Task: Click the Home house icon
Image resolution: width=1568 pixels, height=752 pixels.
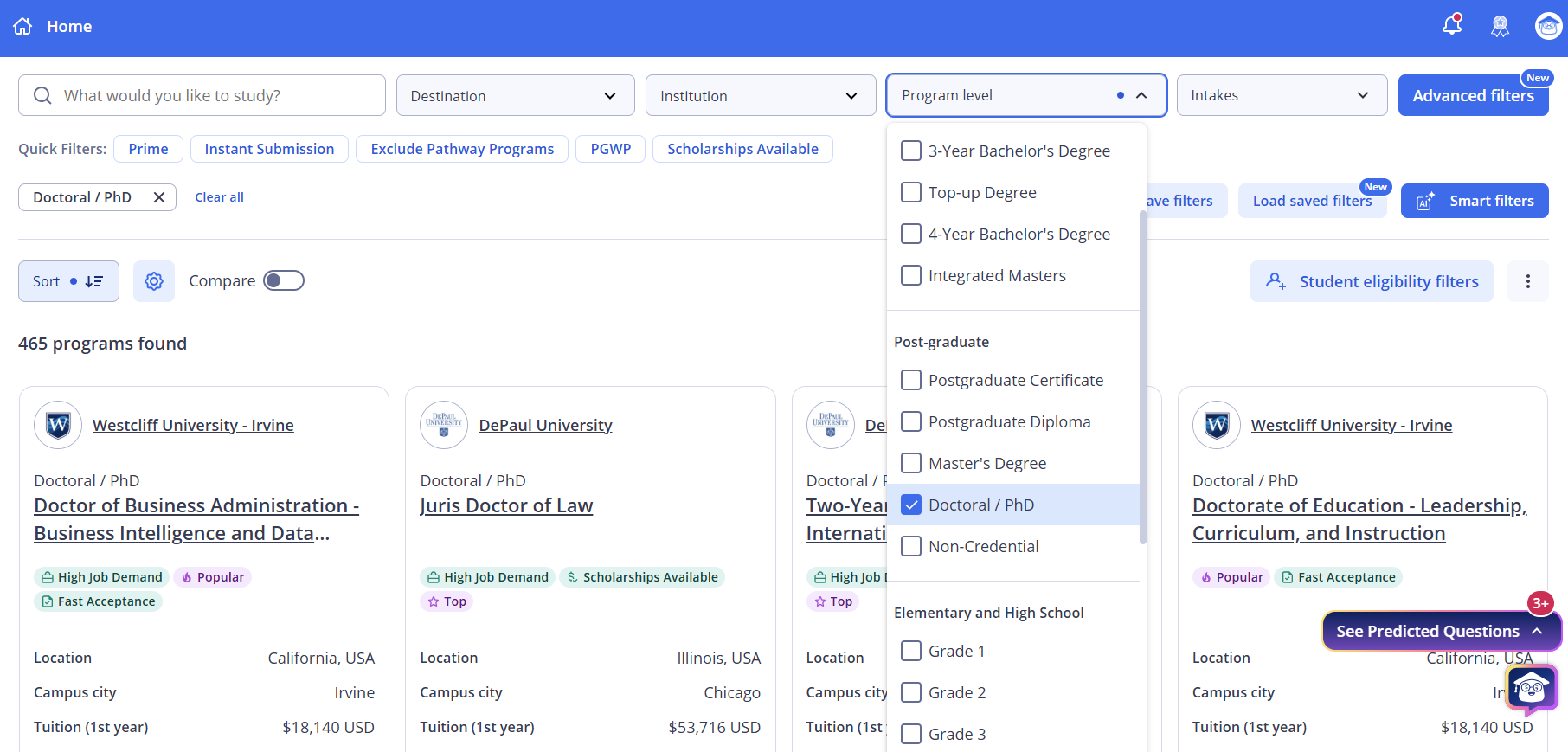Action: click(x=23, y=27)
